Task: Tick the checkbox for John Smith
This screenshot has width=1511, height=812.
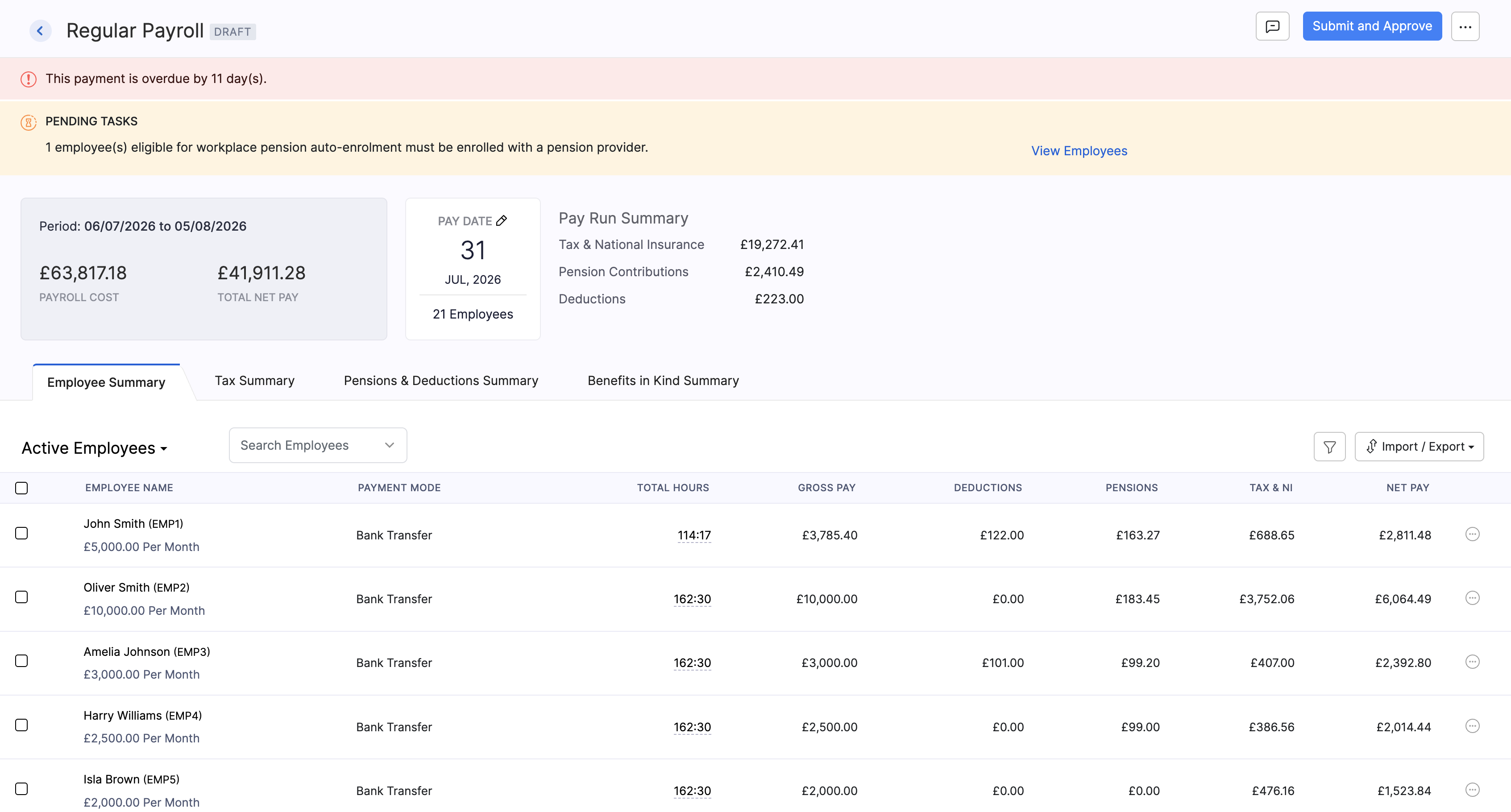Action: point(22,533)
